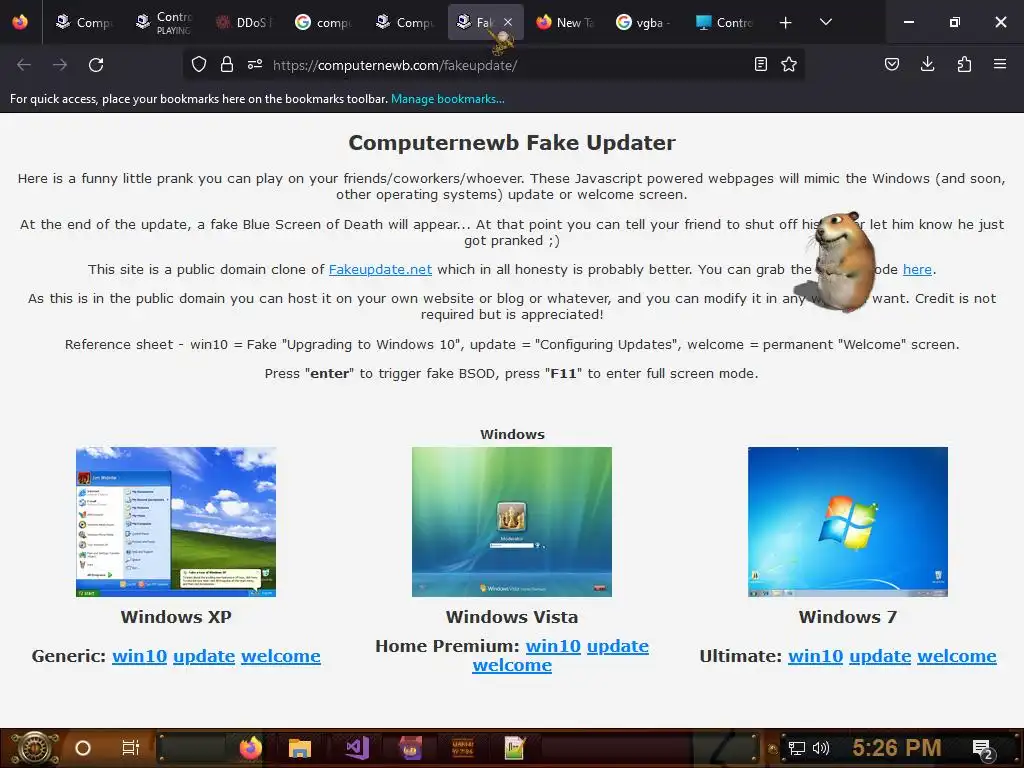
Task: Open Firefox application hamburger menu
Action: 1000,65
